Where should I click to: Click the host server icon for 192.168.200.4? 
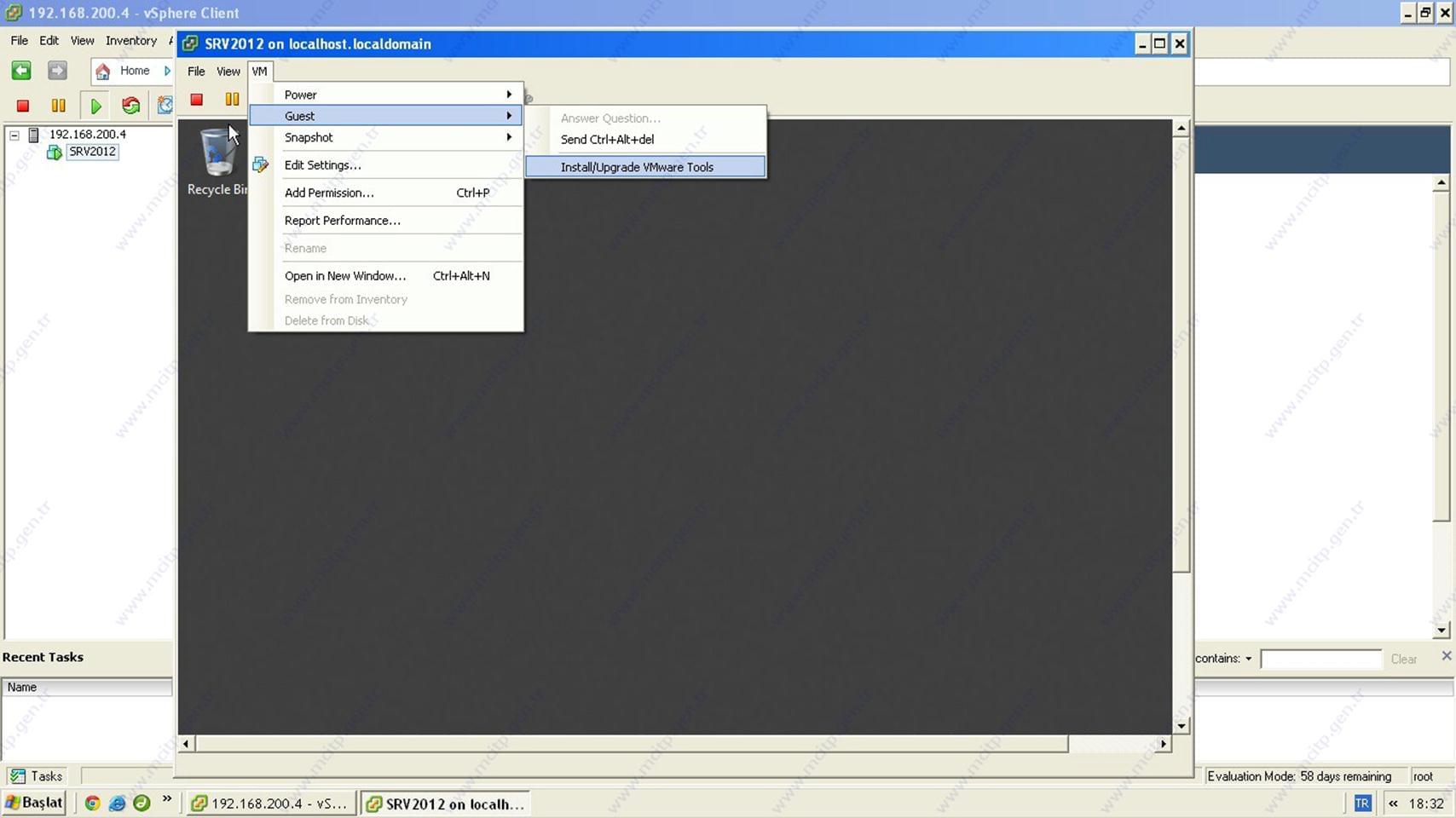[34, 135]
